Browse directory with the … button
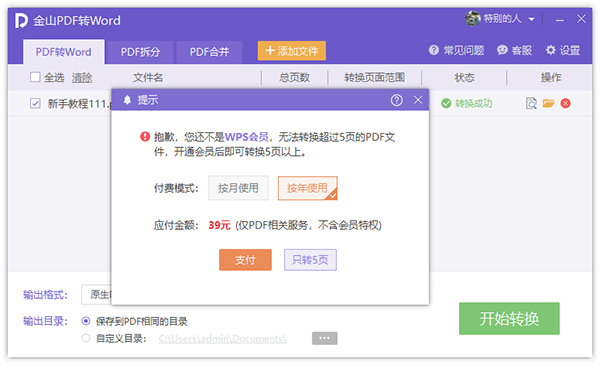 pyautogui.click(x=324, y=338)
